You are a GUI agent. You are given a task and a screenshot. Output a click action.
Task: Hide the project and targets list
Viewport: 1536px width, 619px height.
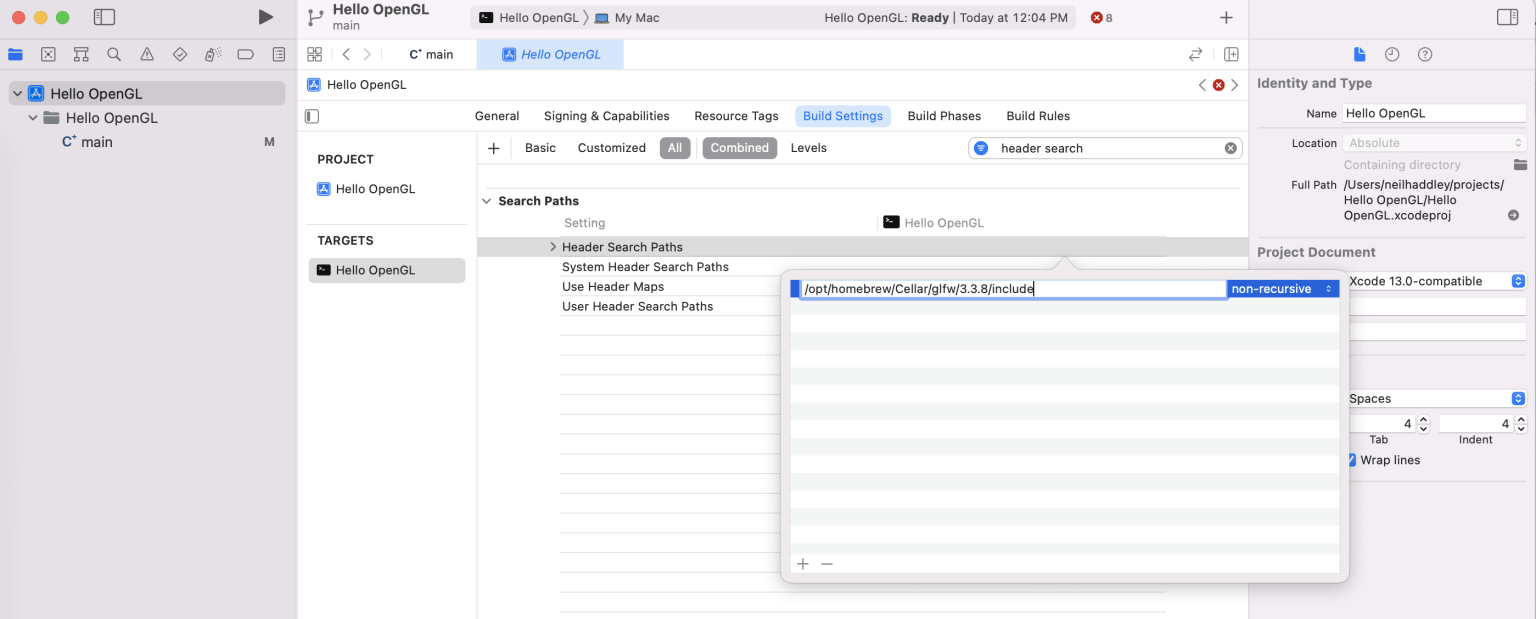pos(312,116)
